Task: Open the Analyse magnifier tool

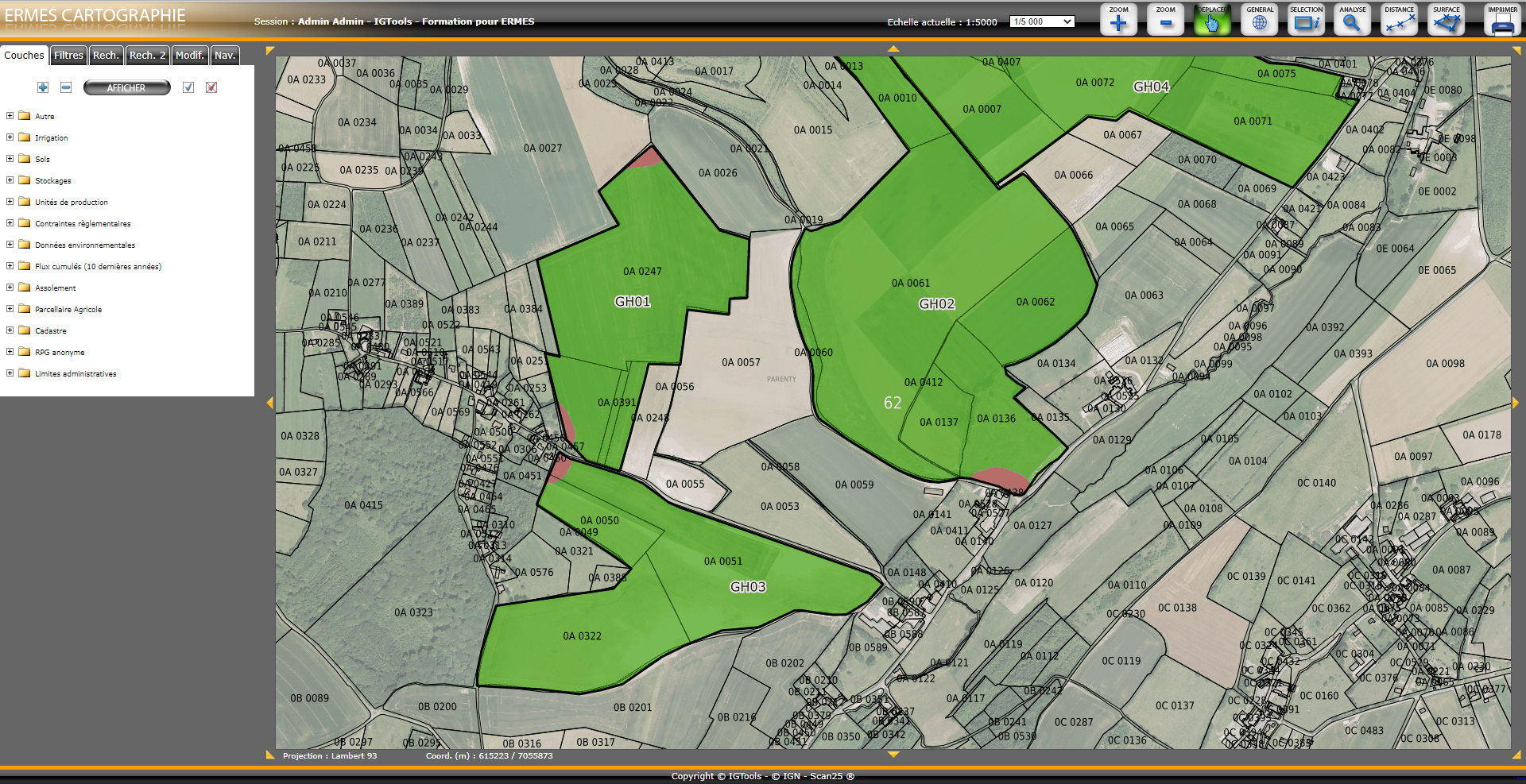Action: click(1352, 21)
